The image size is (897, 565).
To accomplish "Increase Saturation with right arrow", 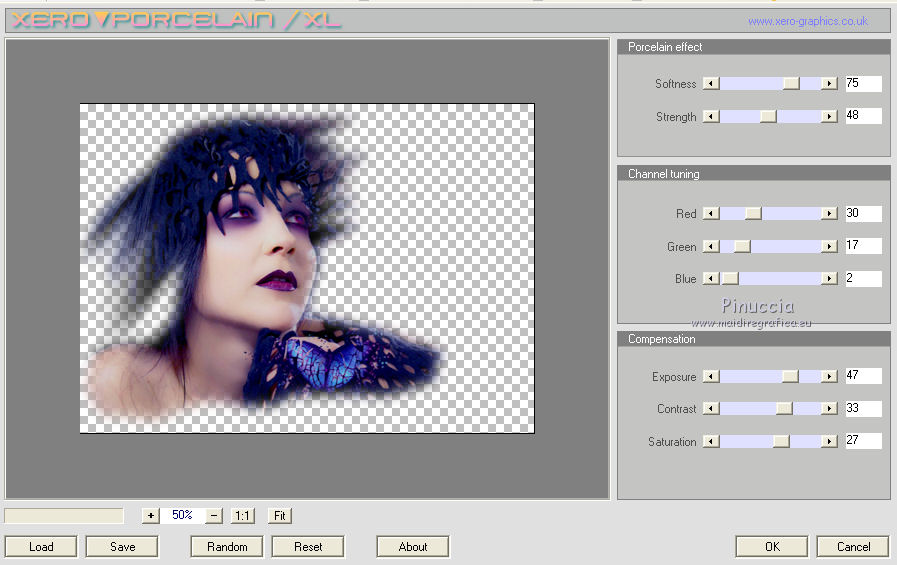I will point(829,441).
